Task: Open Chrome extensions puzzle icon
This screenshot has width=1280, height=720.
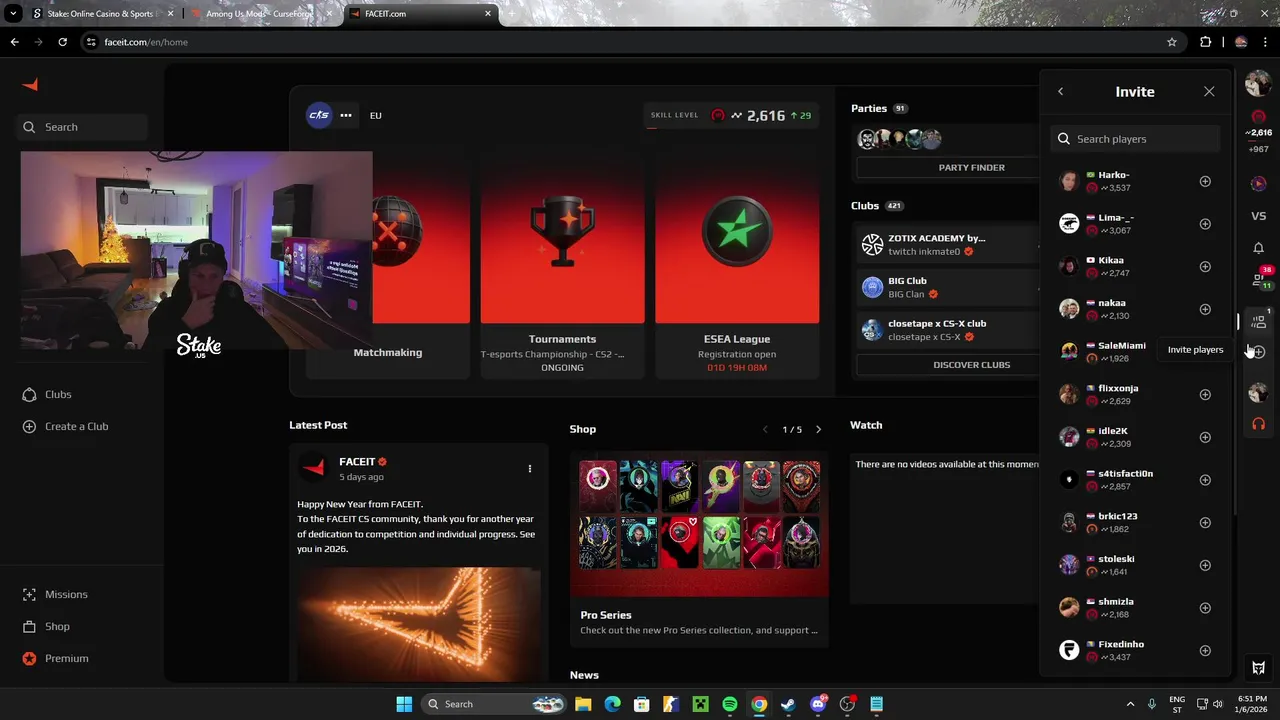Action: pos(1205,42)
